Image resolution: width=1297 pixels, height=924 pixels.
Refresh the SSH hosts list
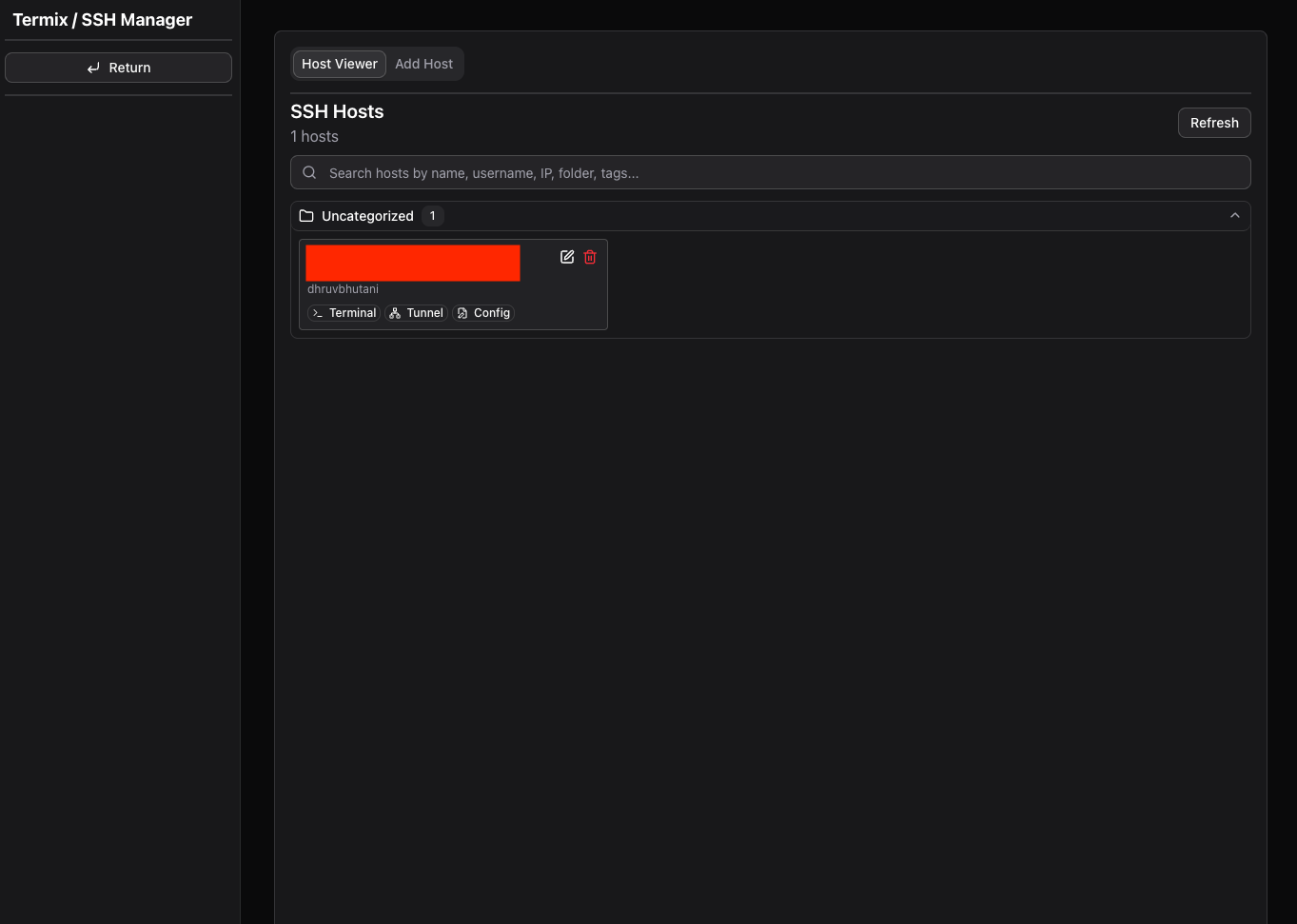tap(1214, 123)
